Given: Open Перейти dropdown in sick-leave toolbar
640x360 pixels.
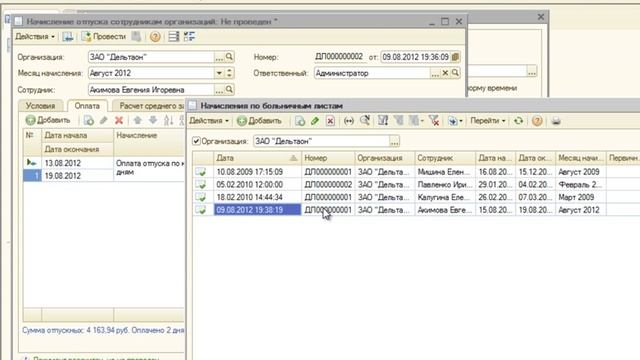Looking at the screenshot, I should [x=488, y=121].
